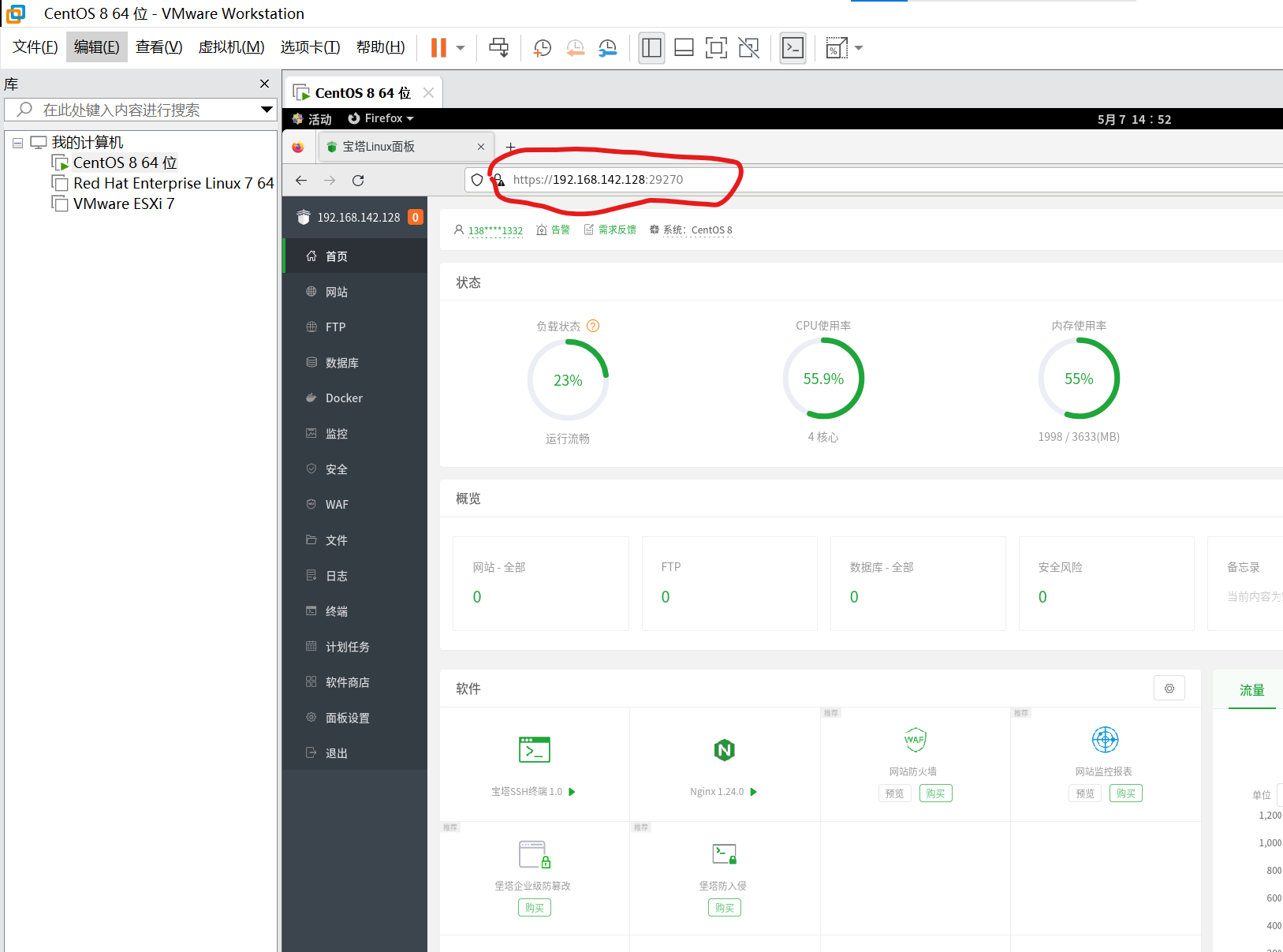Viewport: 1283px width, 952px height.
Task: Select Red Hat Enterprise Linux 7 64 VM
Action: pyautogui.click(x=173, y=183)
